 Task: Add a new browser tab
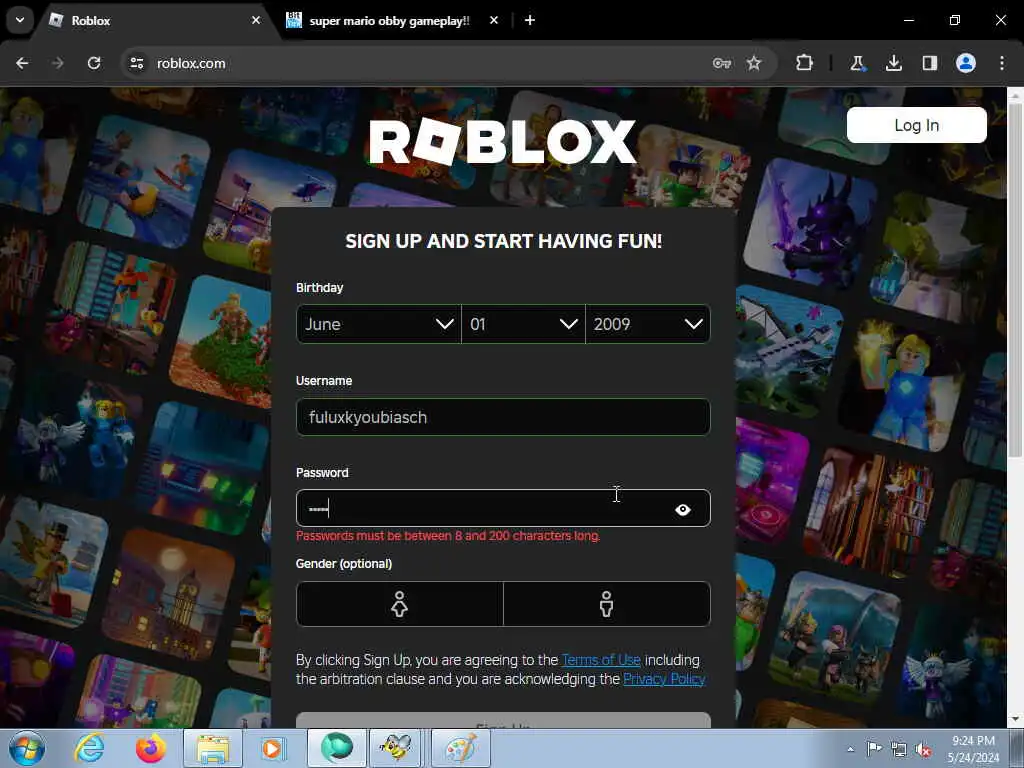(x=530, y=20)
